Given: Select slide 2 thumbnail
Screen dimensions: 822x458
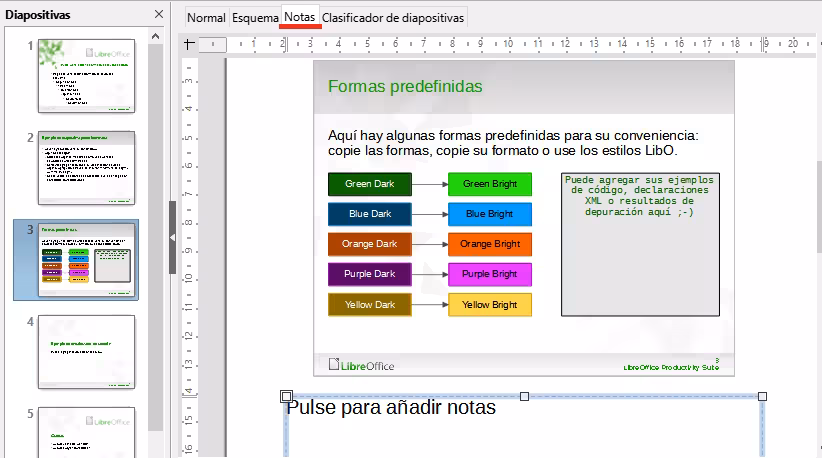Looking at the screenshot, I should point(86,168).
